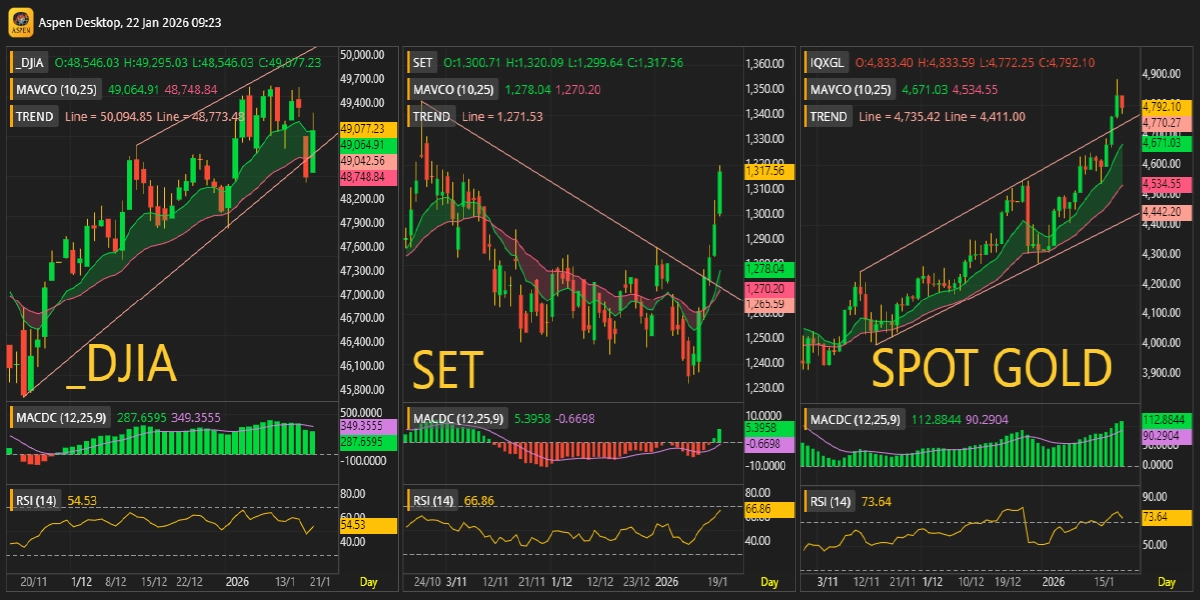Click the MACDC (12,25,9) label under the gold chart
Screen dimensions: 1200x600
pyautogui.click(x=855, y=419)
